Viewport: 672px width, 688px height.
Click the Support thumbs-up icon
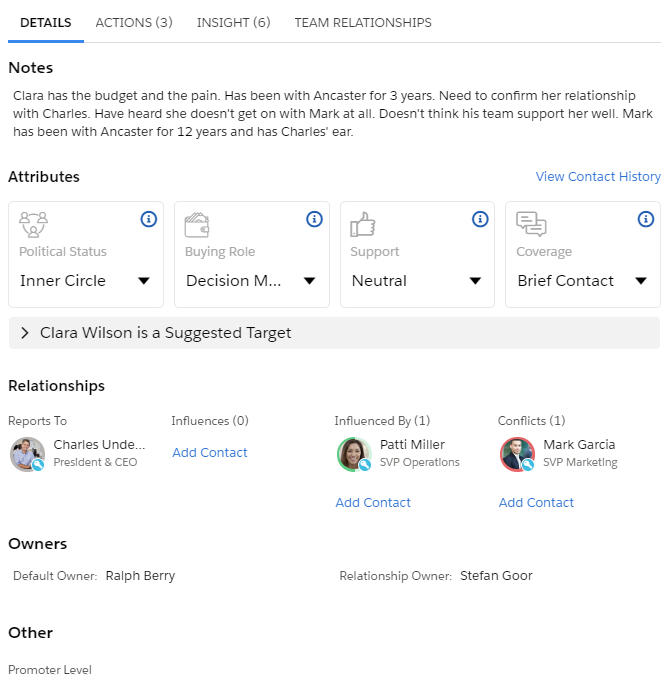pyautogui.click(x=363, y=224)
